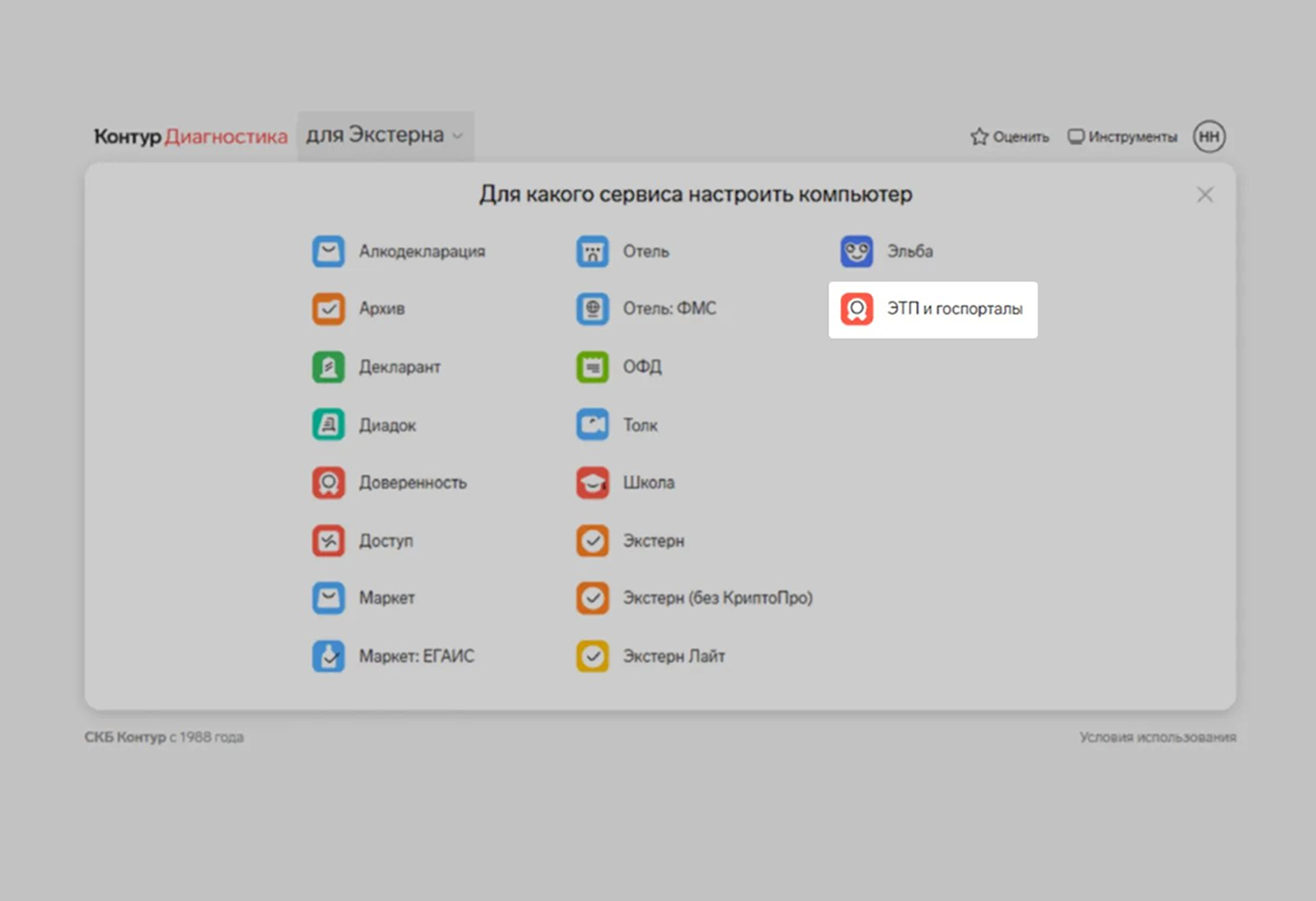Select the Маркет: ЕГАИС icon
The image size is (1316, 901).
328,656
